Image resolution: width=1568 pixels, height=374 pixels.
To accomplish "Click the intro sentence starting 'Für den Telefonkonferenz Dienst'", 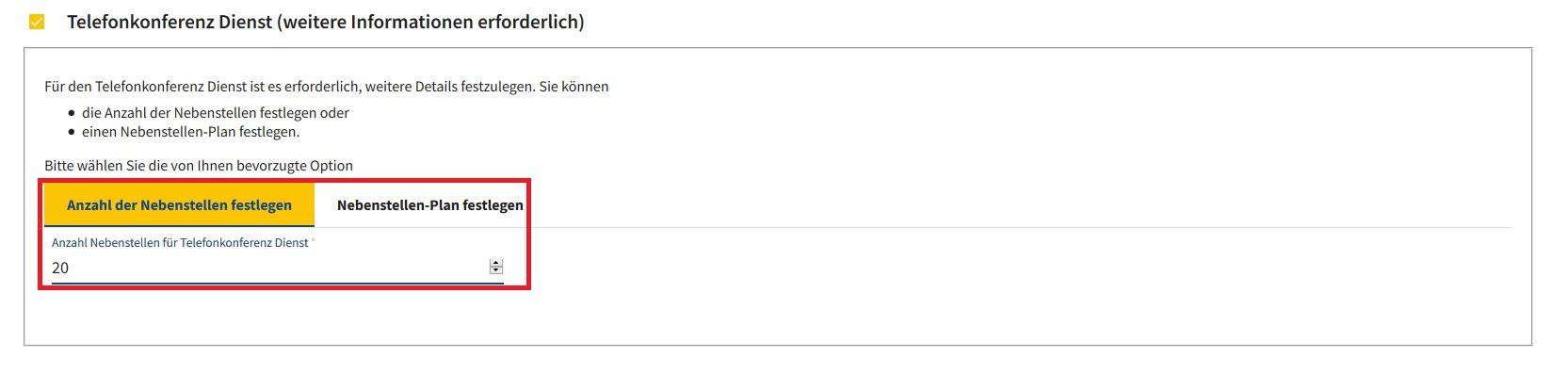I will (326, 87).
